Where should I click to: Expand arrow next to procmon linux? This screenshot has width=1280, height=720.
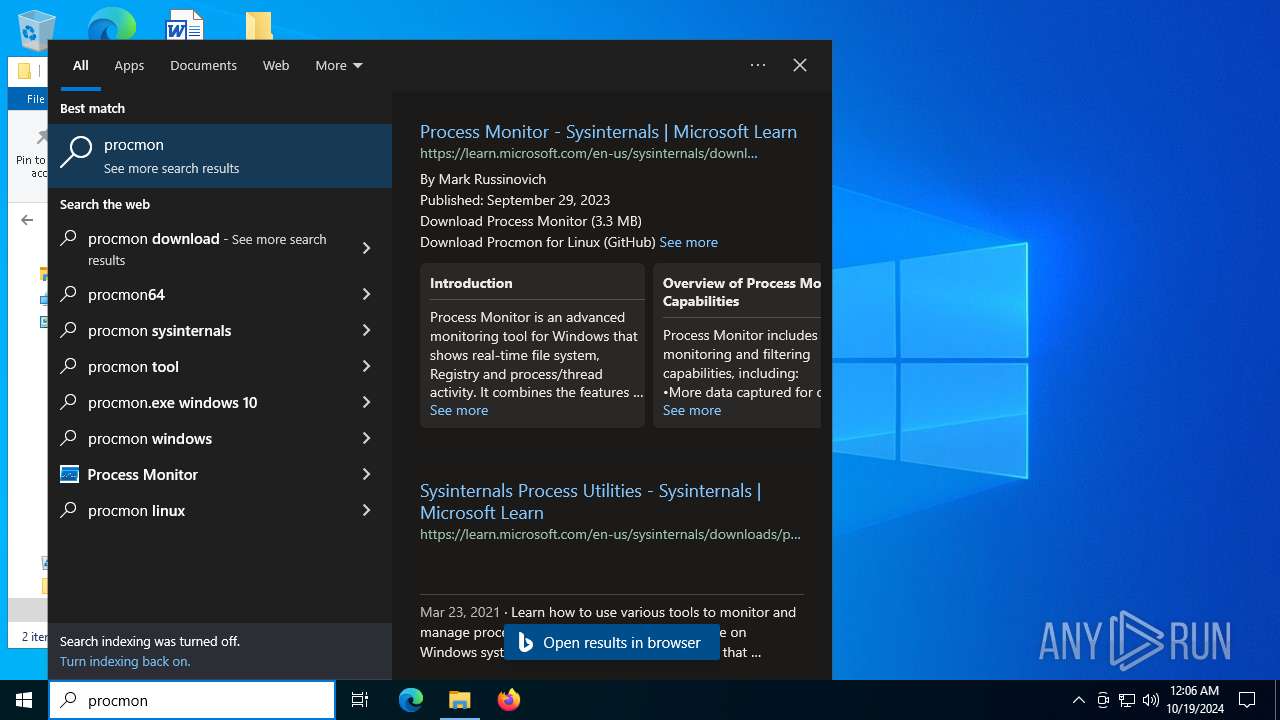click(367, 510)
